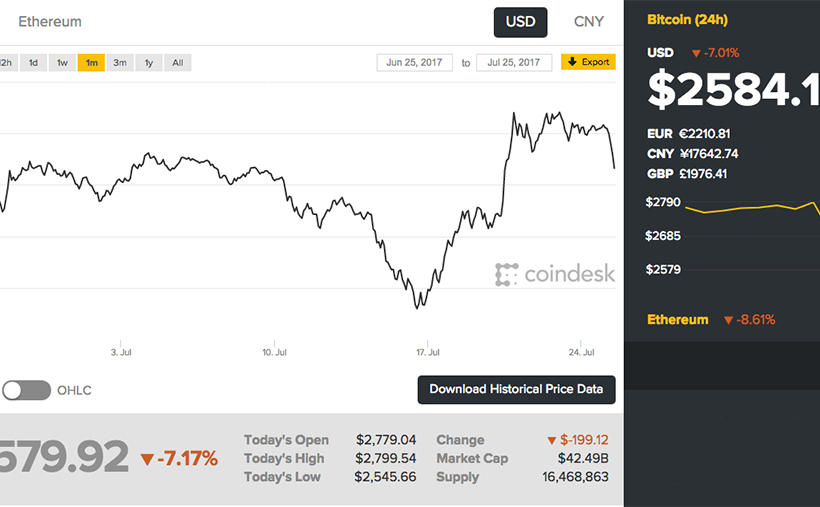This screenshot has width=820, height=507.
Task: Switch currency to CNY
Action: click(589, 22)
